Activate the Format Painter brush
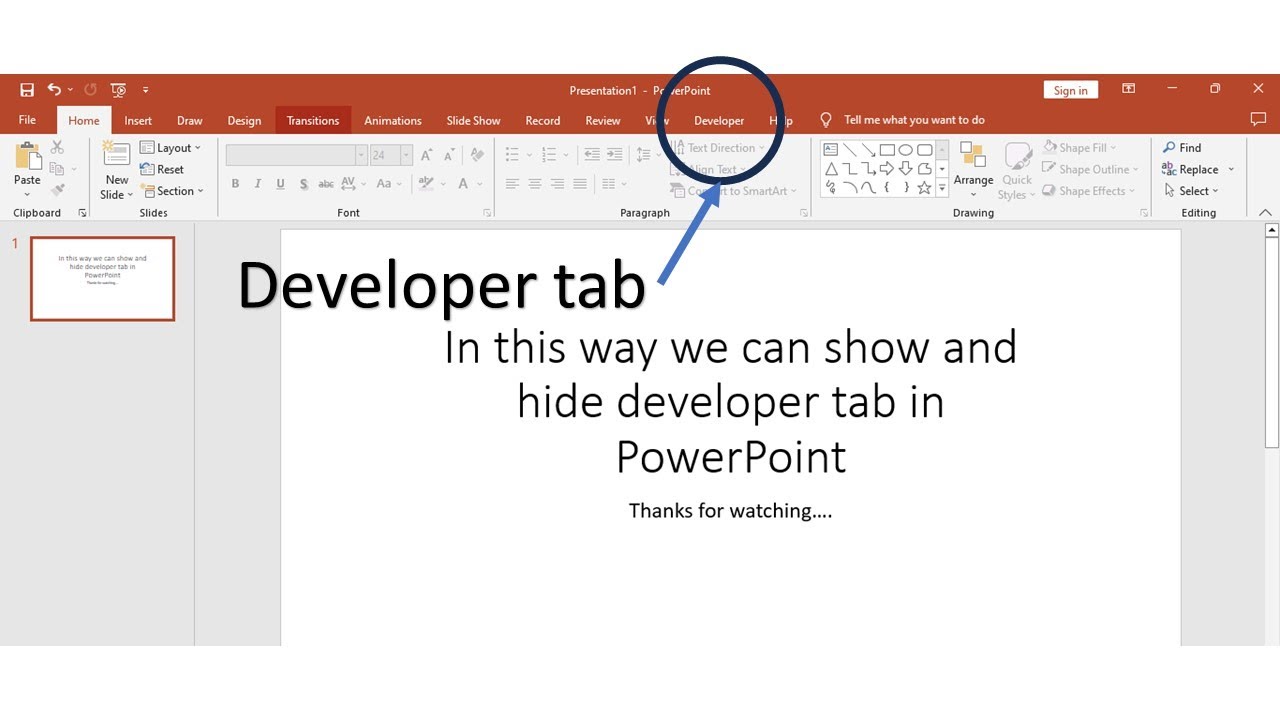Image resolution: width=1280 pixels, height=720 pixels. 57,190
